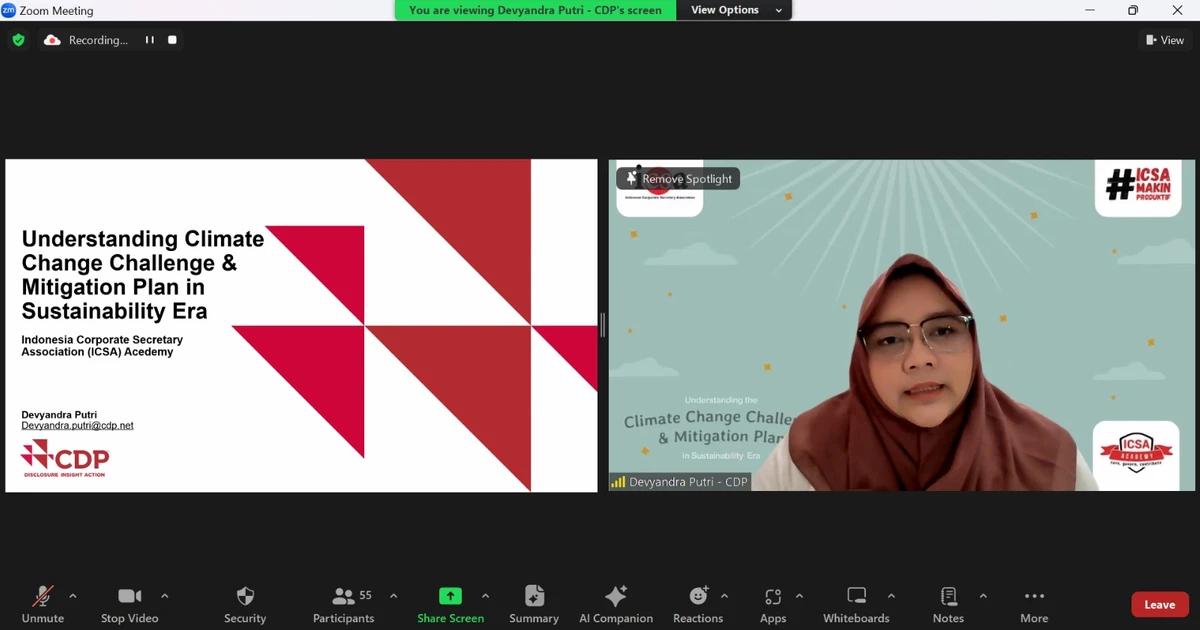Screen dimensions: 1200x630
Task: Leave the meeting
Action: point(1159,604)
